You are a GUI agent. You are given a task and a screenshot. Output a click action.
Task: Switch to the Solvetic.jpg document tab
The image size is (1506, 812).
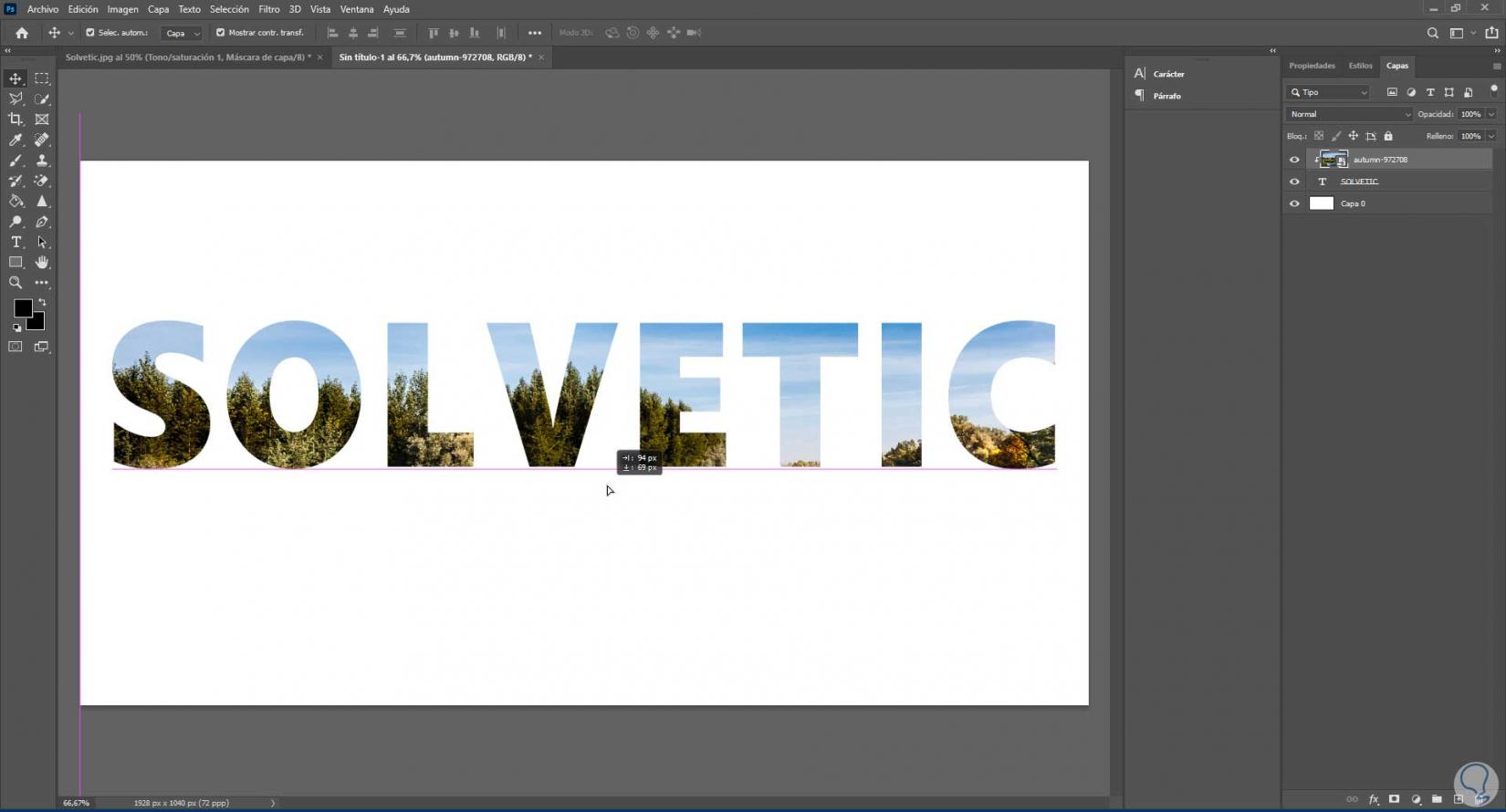pos(187,57)
